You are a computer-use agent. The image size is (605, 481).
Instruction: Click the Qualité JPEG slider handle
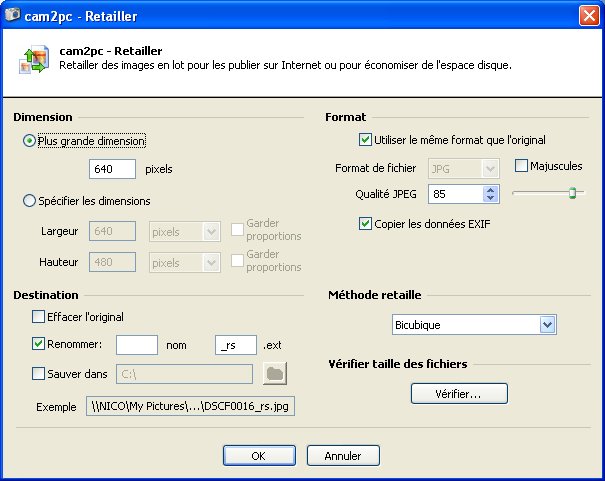click(573, 193)
